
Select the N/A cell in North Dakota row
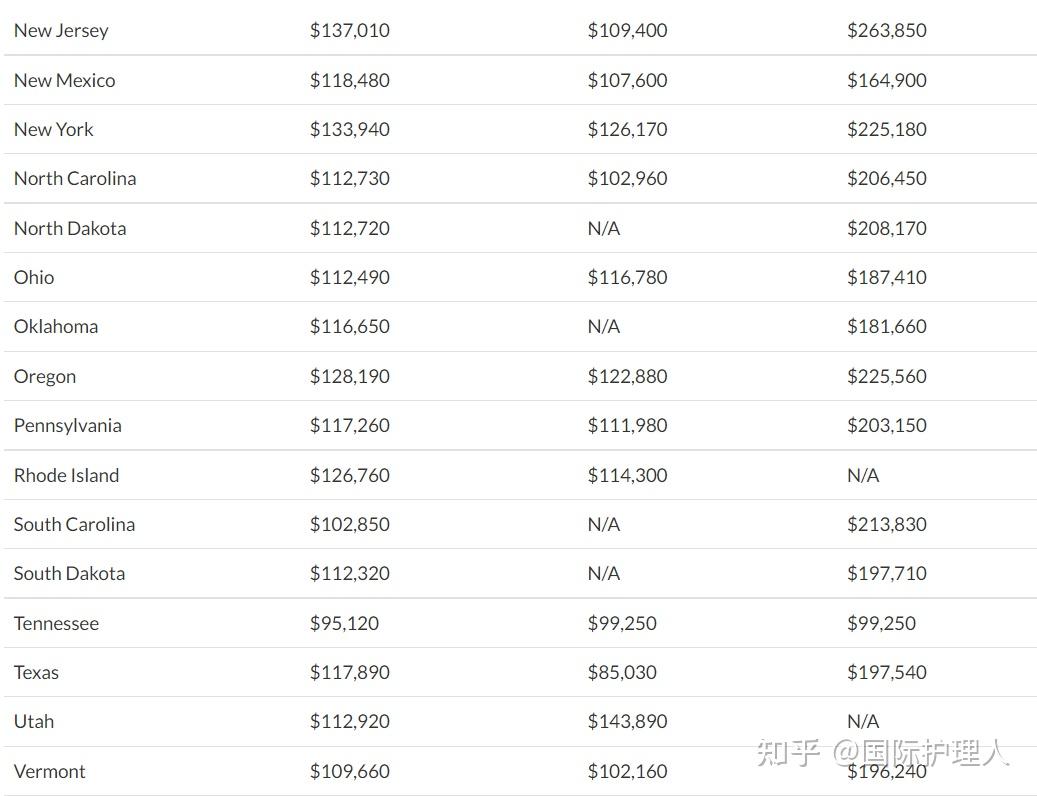604,228
